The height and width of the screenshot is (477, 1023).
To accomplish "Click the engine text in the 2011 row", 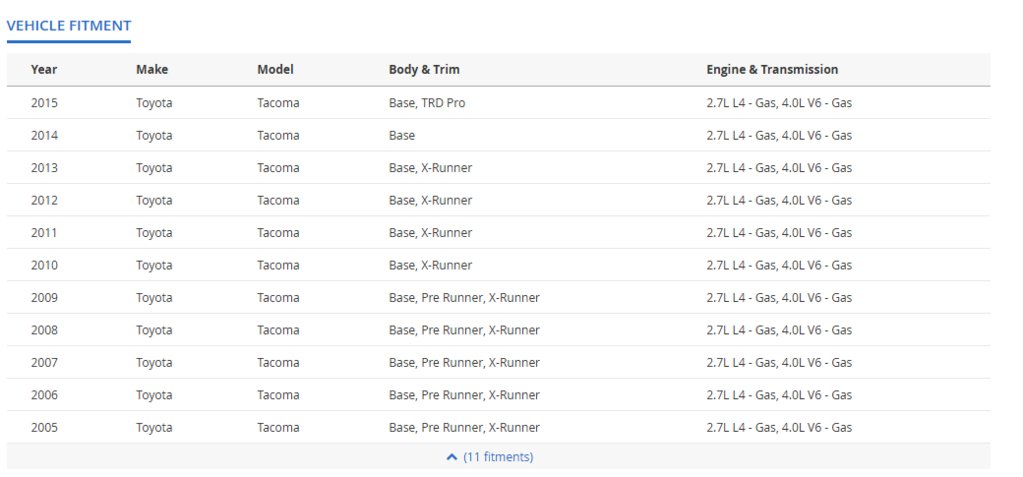I will coord(779,232).
